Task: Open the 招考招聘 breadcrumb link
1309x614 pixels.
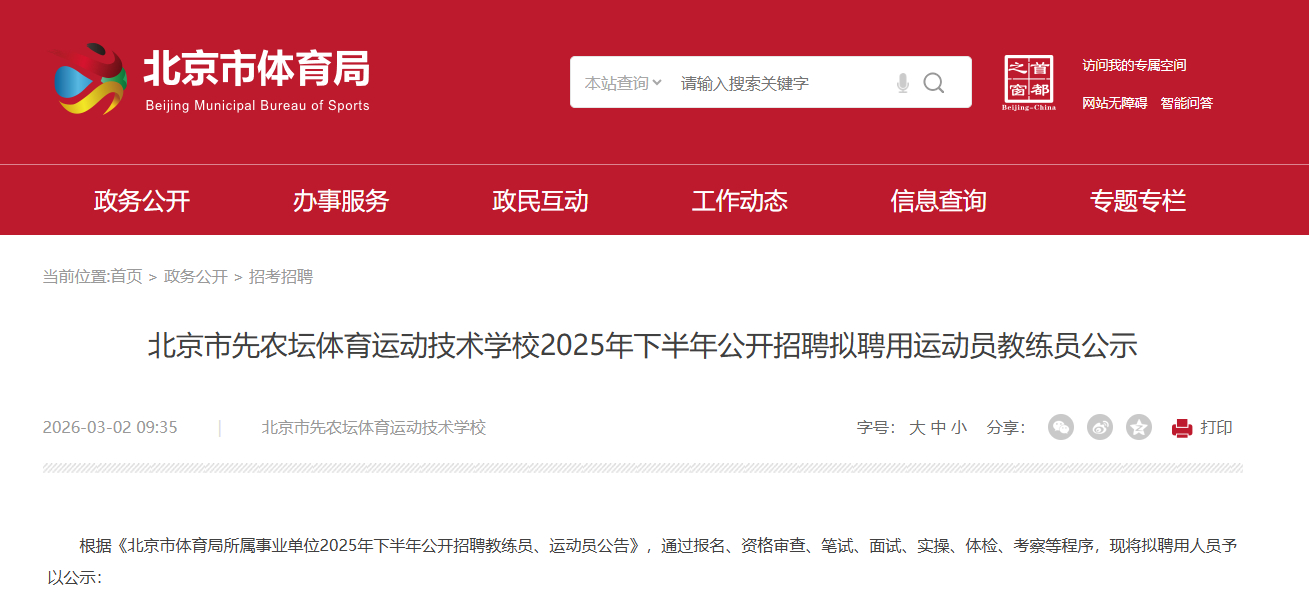Action: pos(281,277)
